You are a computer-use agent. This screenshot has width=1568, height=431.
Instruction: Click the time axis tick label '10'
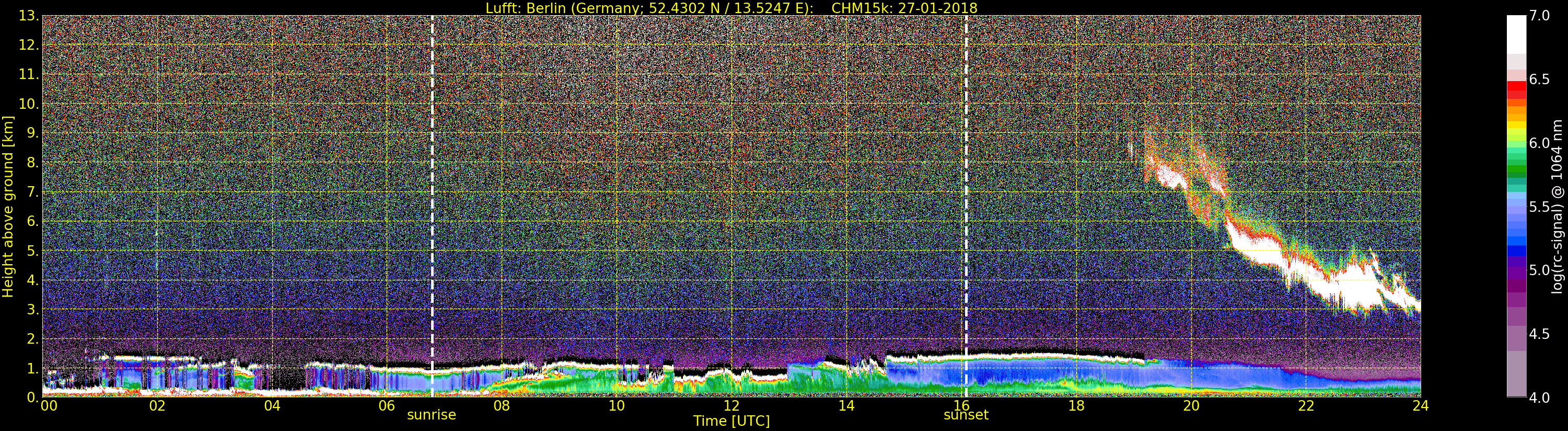point(617,406)
